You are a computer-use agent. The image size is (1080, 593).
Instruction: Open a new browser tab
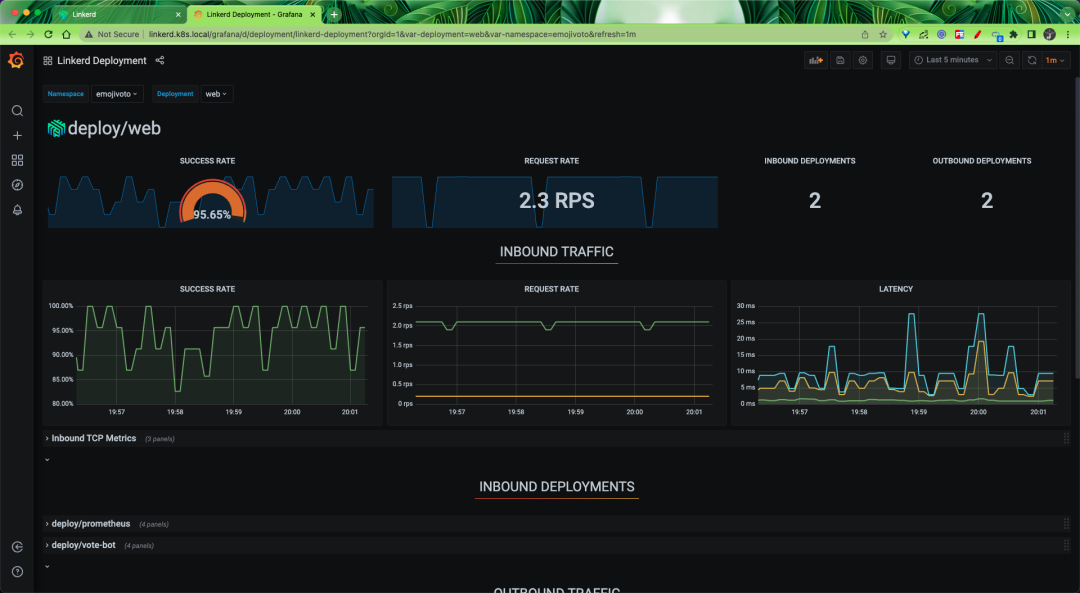click(334, 14)
